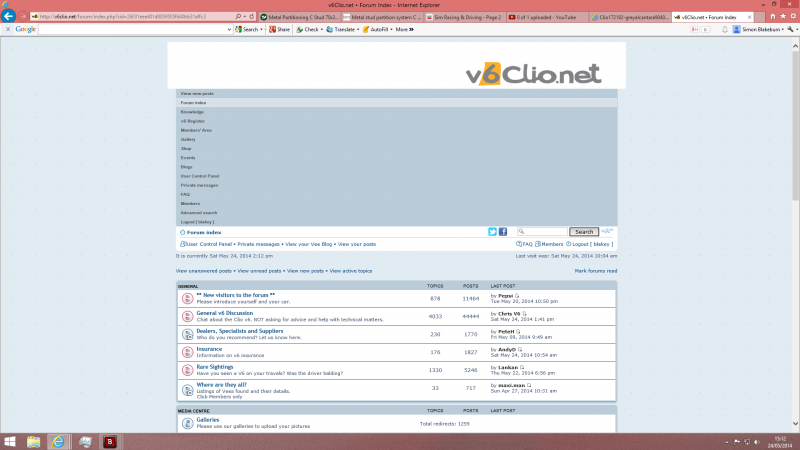Switch to Sim Racing & Driving tab
The height and width of the screenshot is (450, 800).
coord(465,17)
